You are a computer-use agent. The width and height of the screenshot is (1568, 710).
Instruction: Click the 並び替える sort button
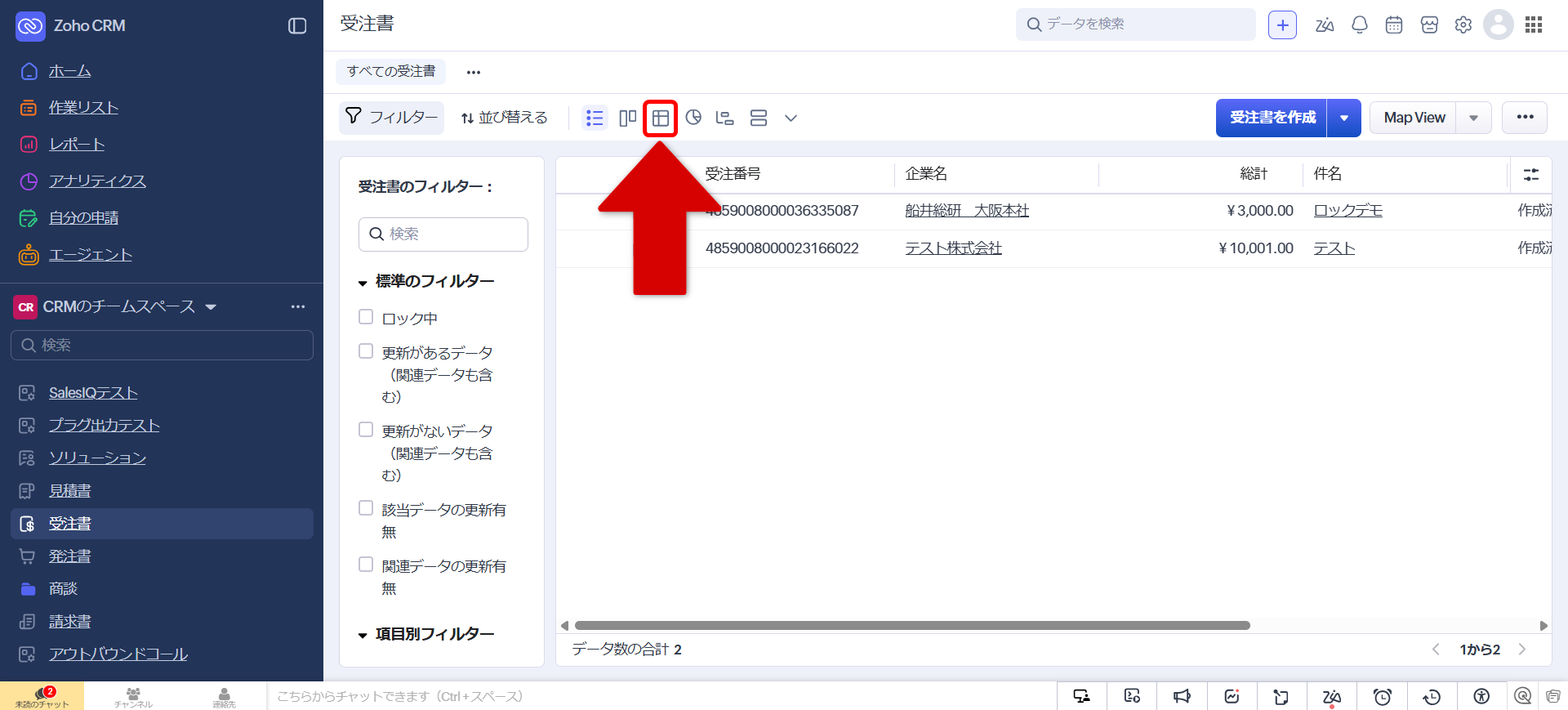coord(504,118)
